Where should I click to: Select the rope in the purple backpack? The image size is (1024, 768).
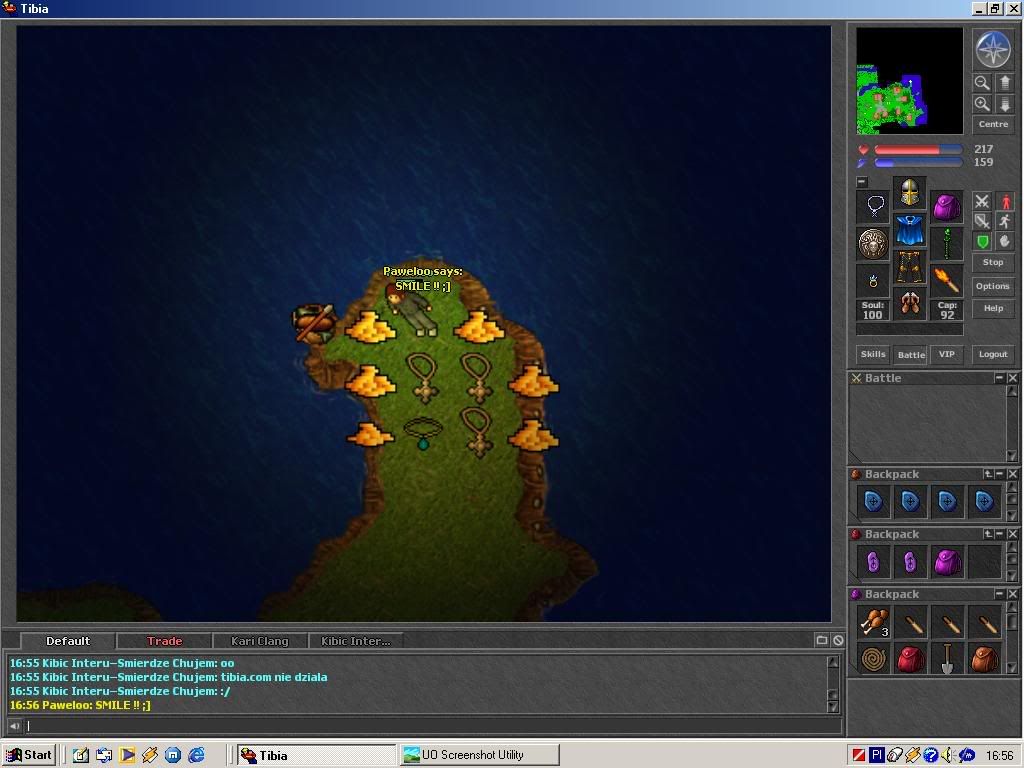coord(874,658)
